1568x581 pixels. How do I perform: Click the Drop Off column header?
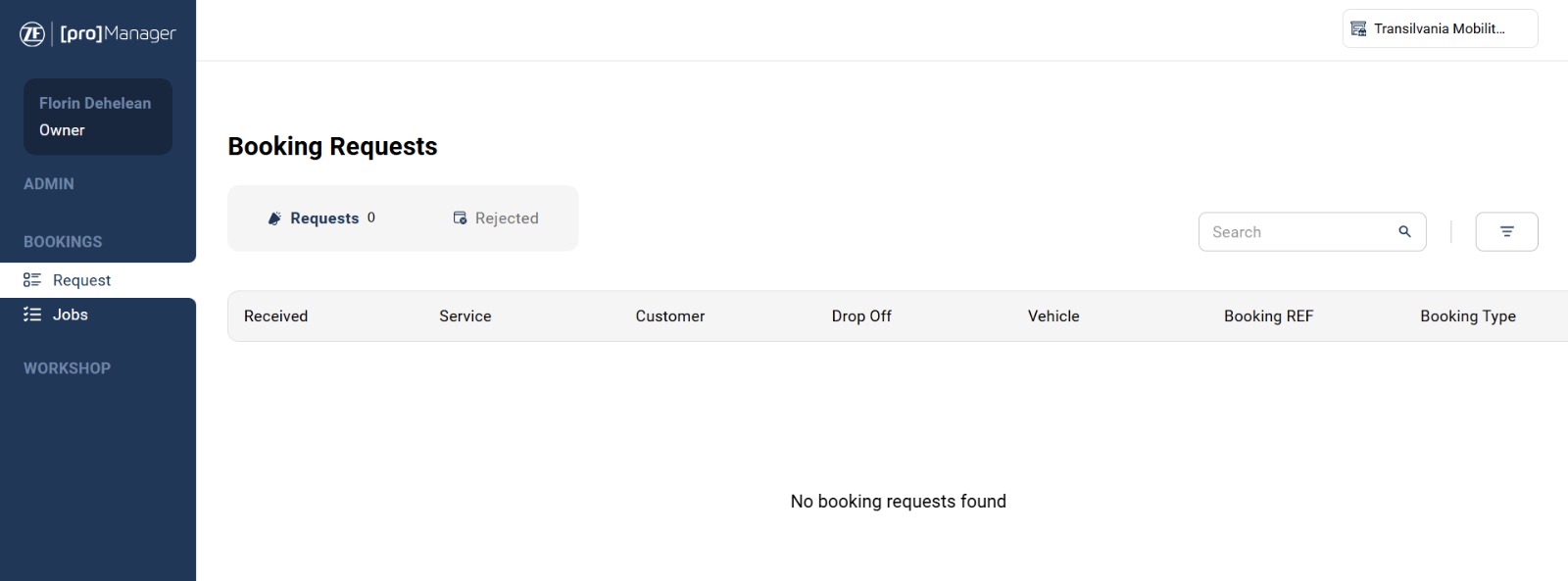coord(861,316)
